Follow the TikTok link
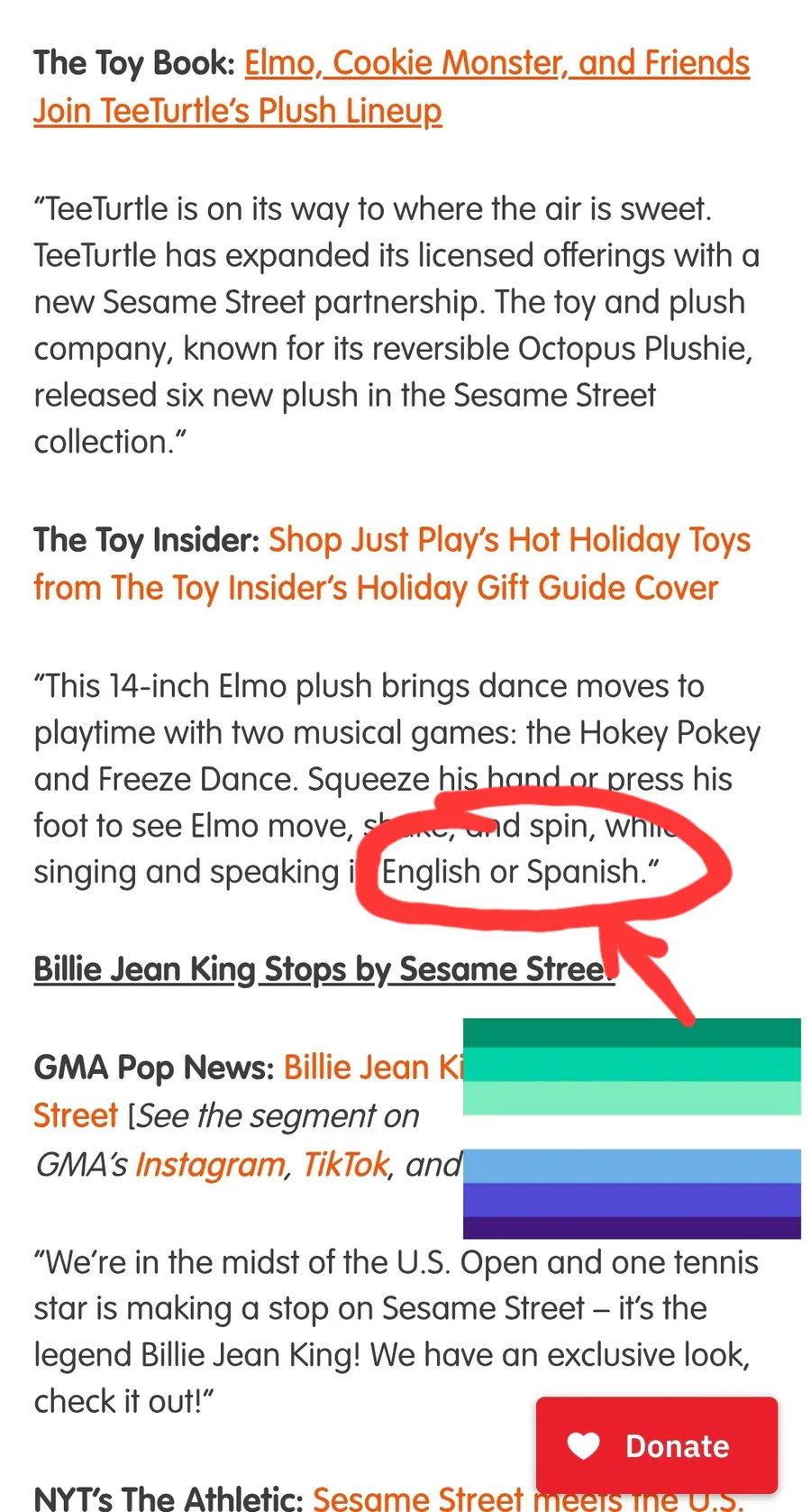Viewport: 811px width, 1512px height. tap(345, 1165)
